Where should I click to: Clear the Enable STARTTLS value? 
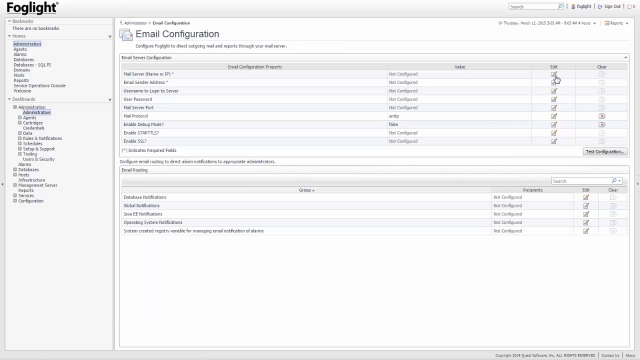602,133
